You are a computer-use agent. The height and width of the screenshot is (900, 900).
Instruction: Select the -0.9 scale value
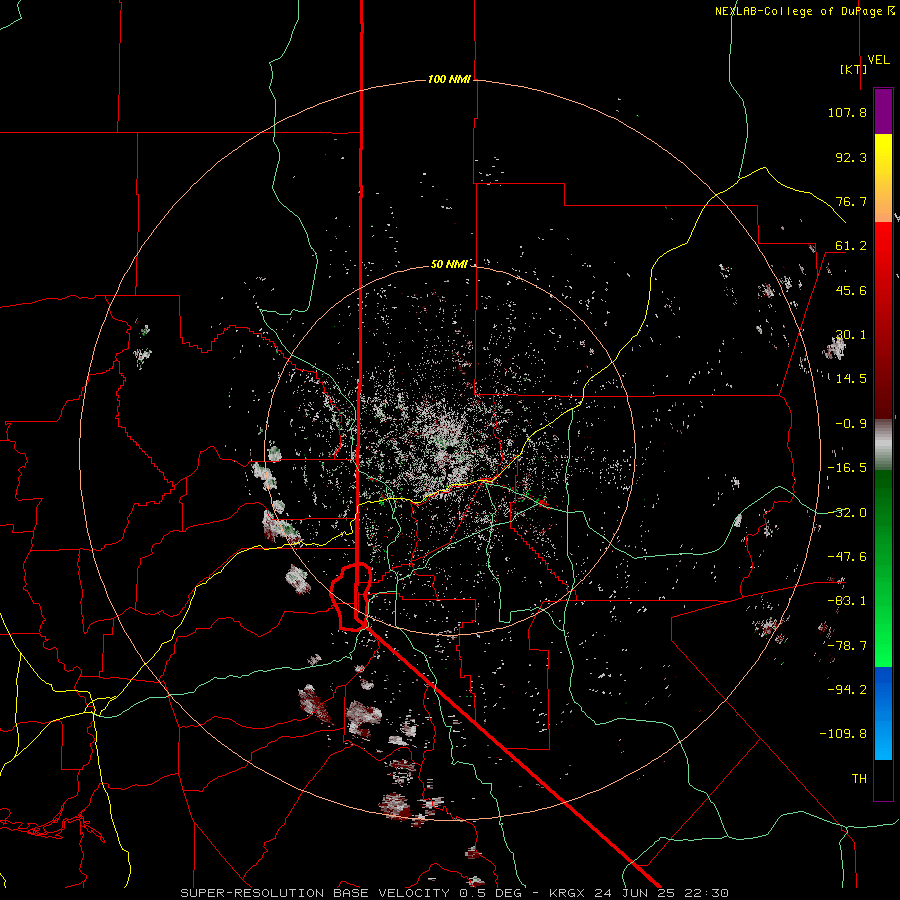[851, 424]
